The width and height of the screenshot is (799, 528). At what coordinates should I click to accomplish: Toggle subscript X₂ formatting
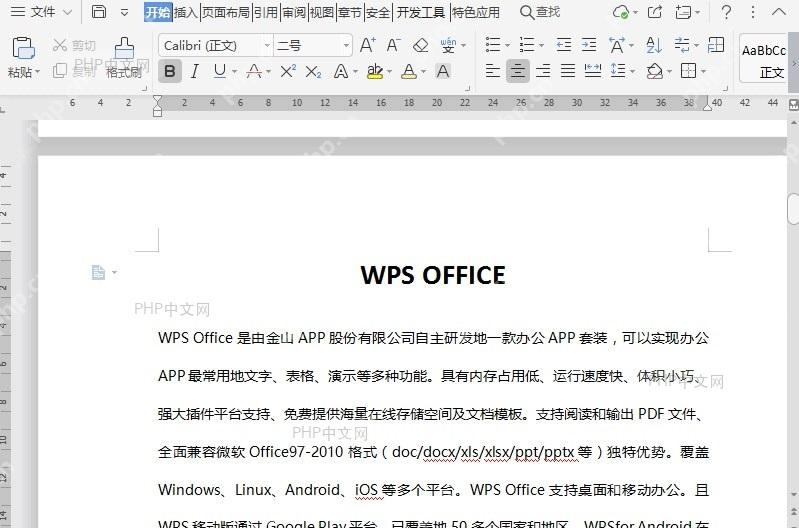tap(313, 72)
